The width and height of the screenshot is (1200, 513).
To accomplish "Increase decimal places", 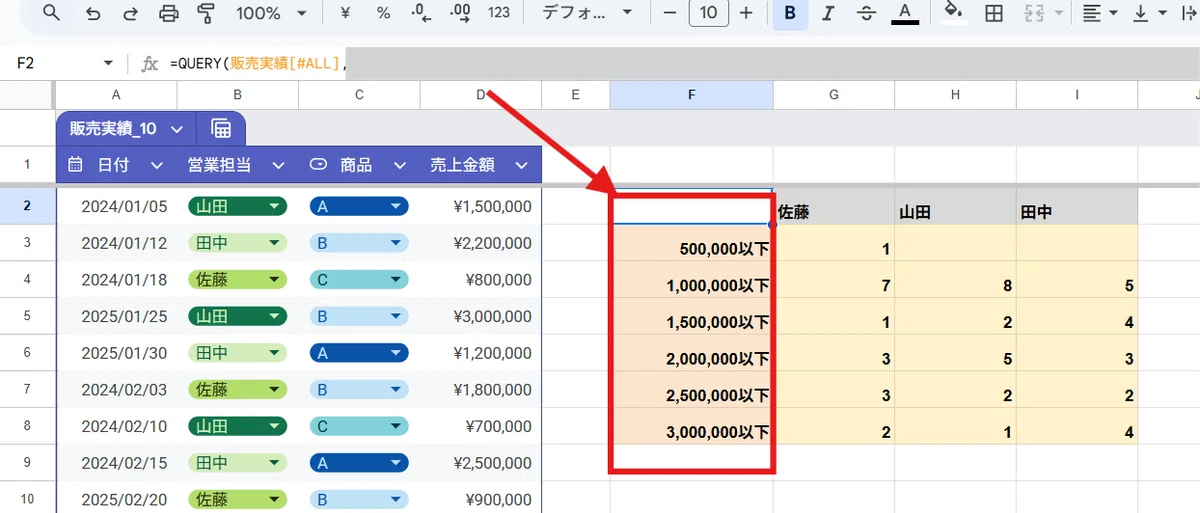I will [x=461, y=13].
